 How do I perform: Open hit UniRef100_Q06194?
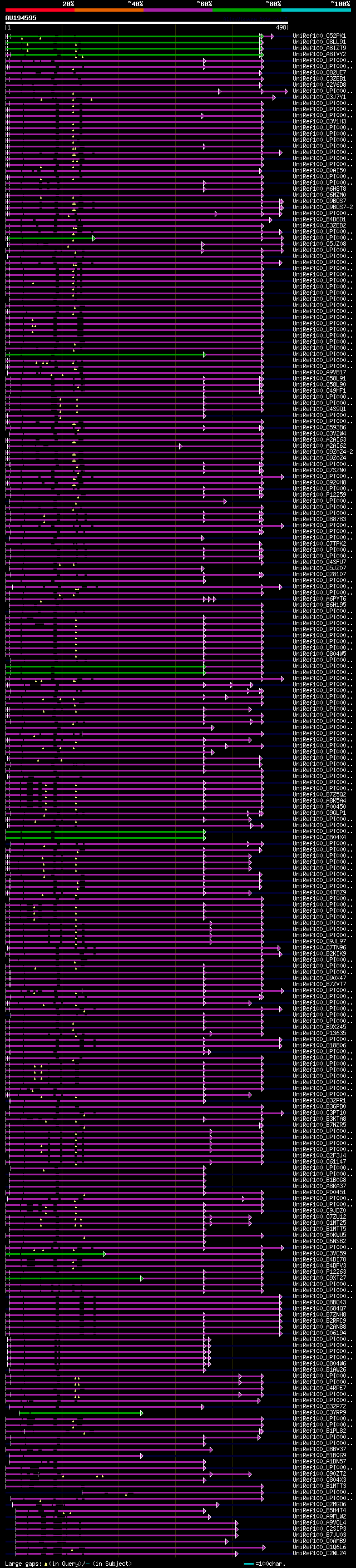(x=319, y=1333)
